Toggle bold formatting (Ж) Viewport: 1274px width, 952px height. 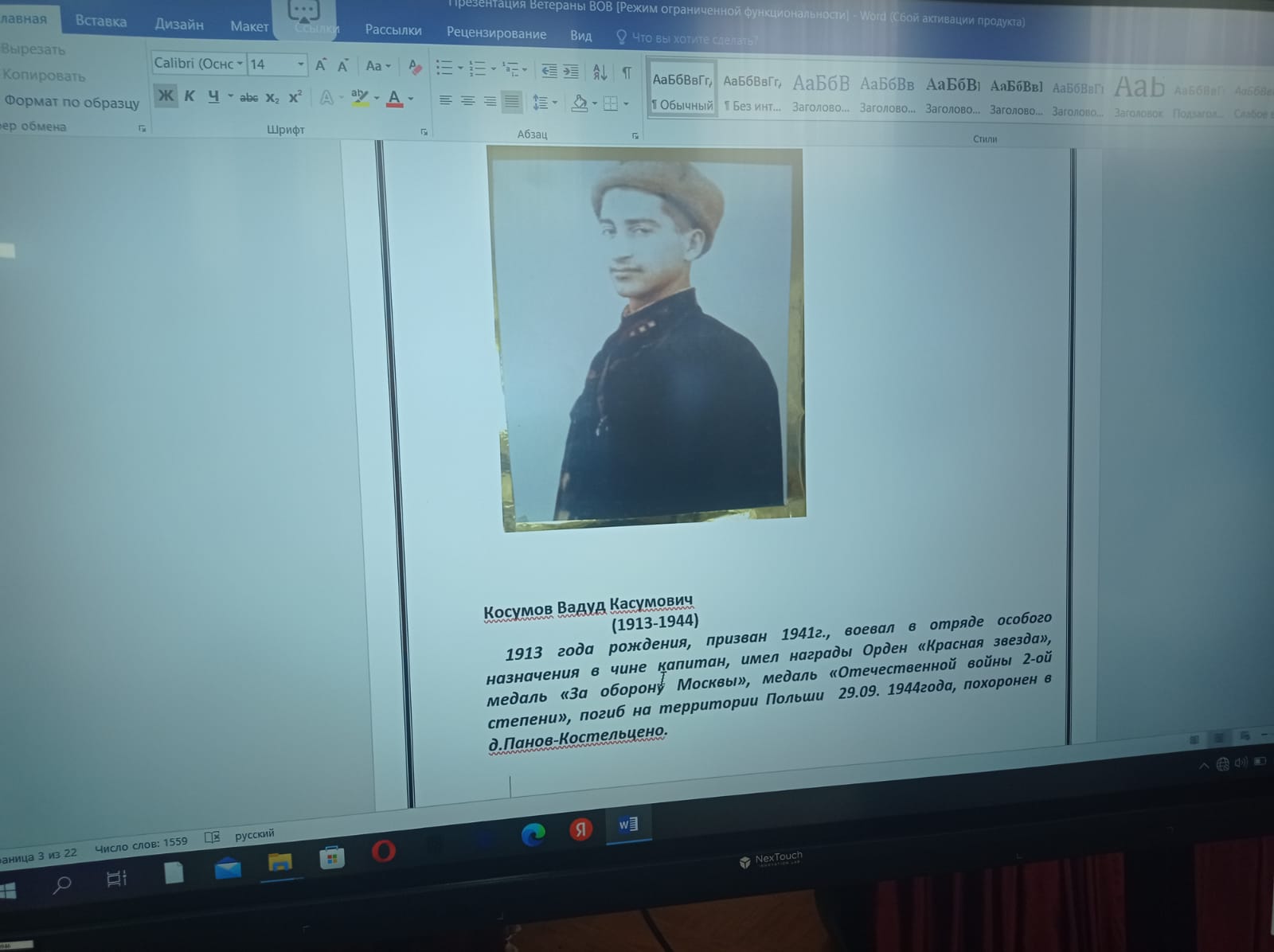165,96
